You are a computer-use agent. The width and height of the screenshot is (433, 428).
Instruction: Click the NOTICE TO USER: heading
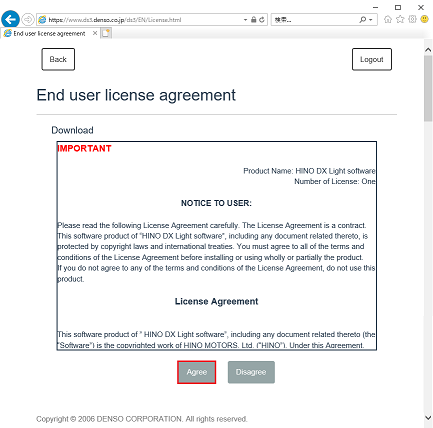216,203
